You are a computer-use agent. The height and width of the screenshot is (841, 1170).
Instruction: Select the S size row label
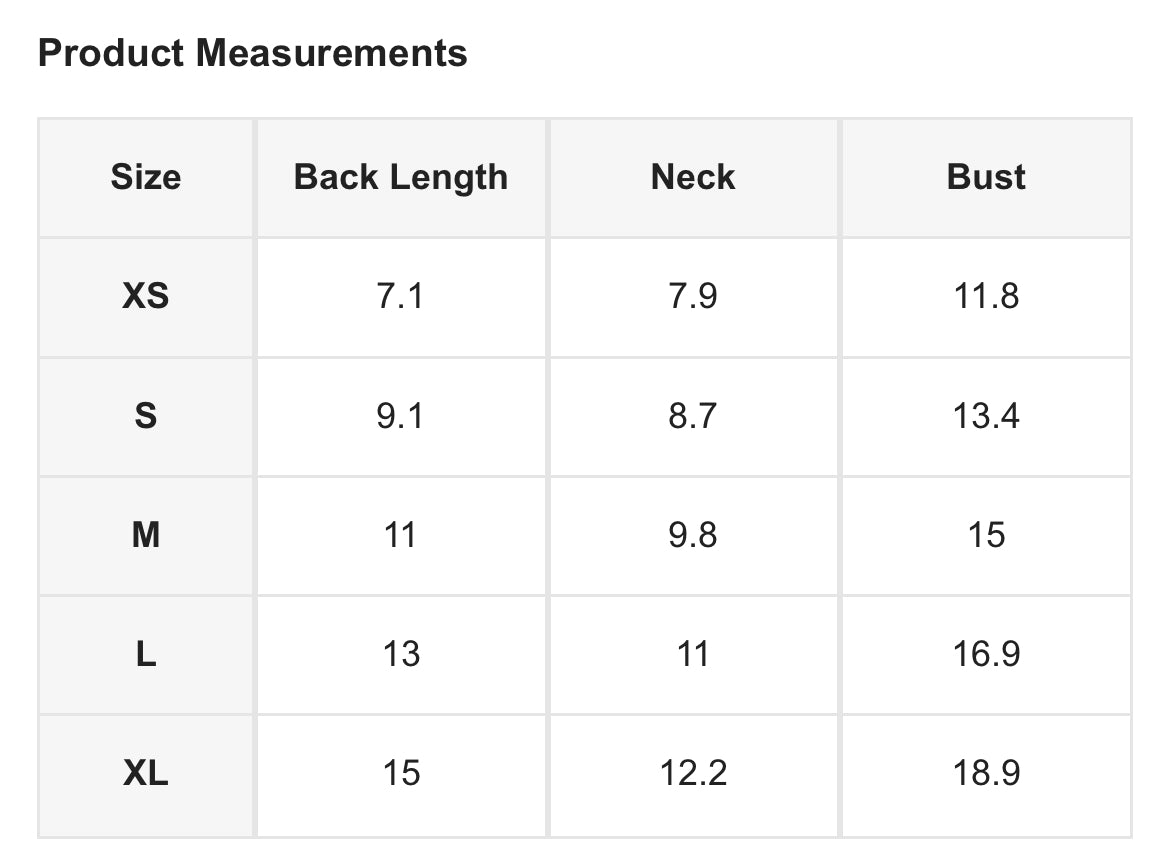[146, 415]
